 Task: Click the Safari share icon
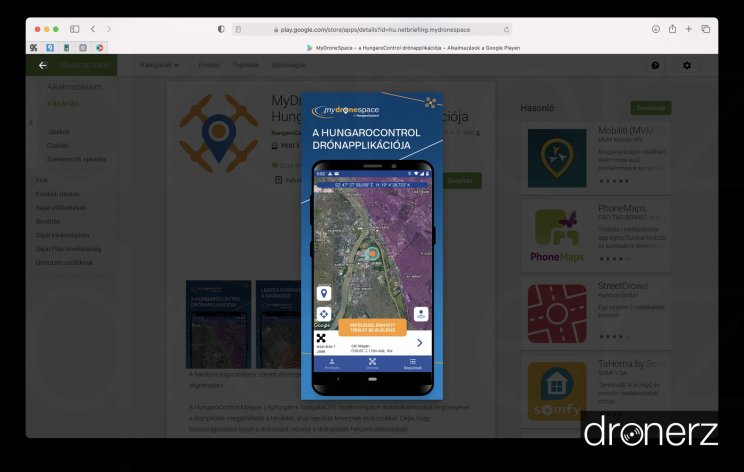(x=672, y=29)
